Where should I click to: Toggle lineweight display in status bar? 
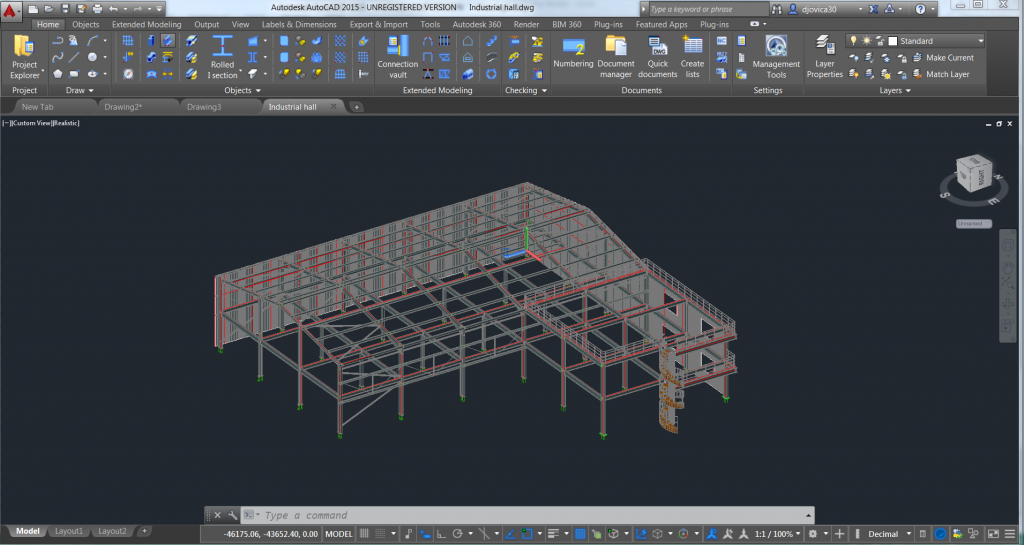(x=553, y=534)
